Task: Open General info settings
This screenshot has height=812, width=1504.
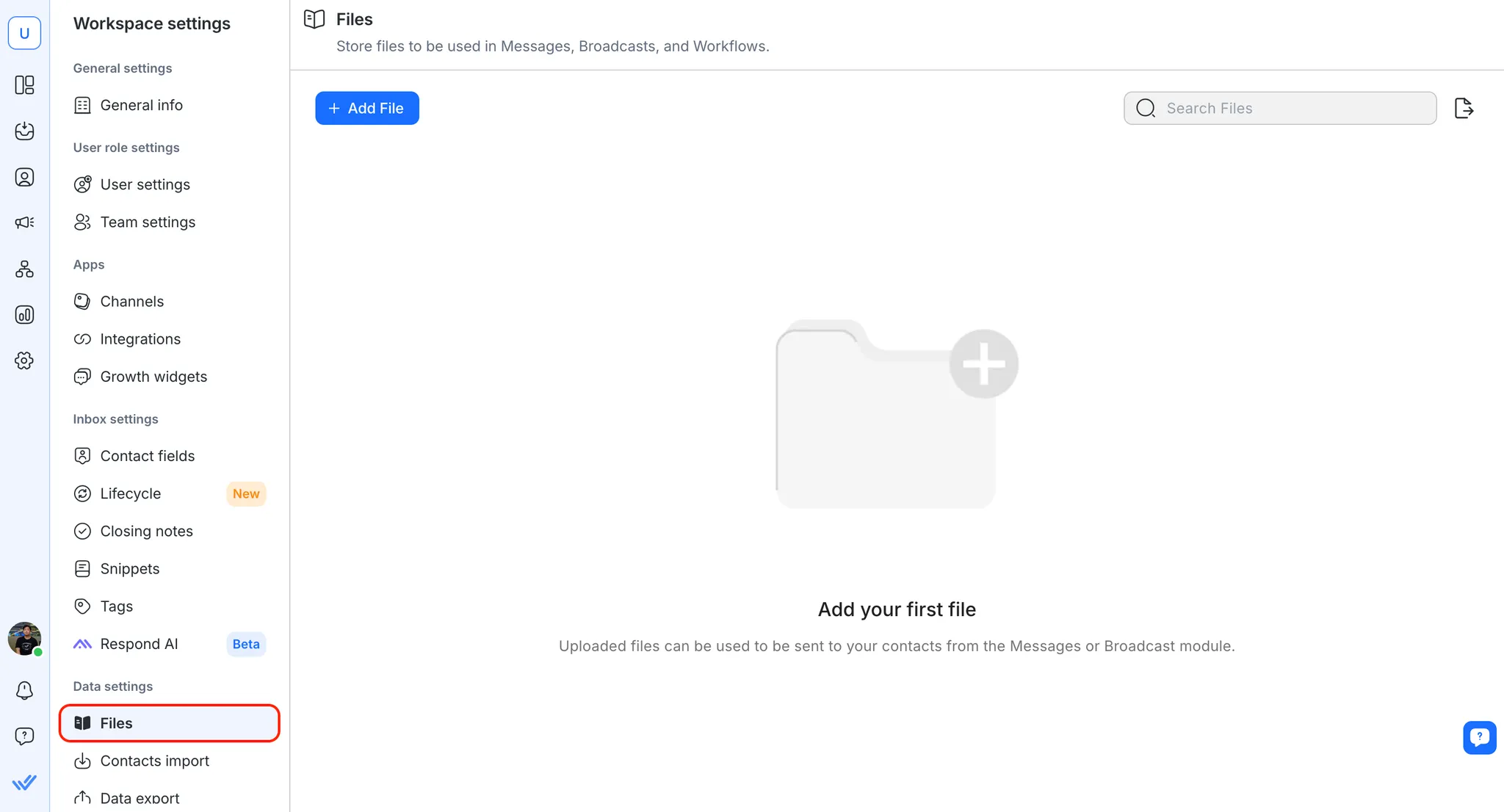Action: (141, 105)
